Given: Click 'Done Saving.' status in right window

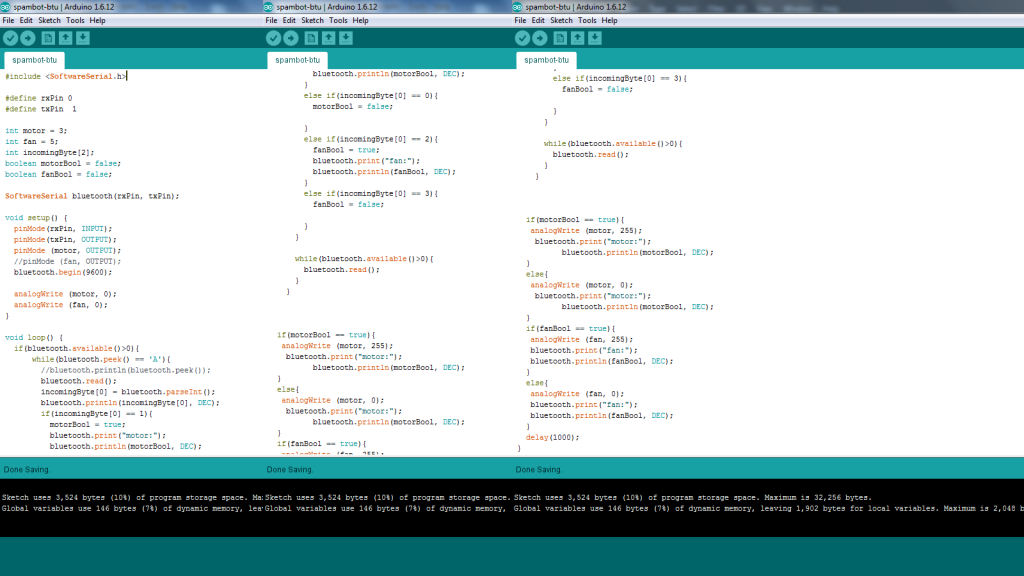Looking at the screenshot, I should tap(539, 470).
